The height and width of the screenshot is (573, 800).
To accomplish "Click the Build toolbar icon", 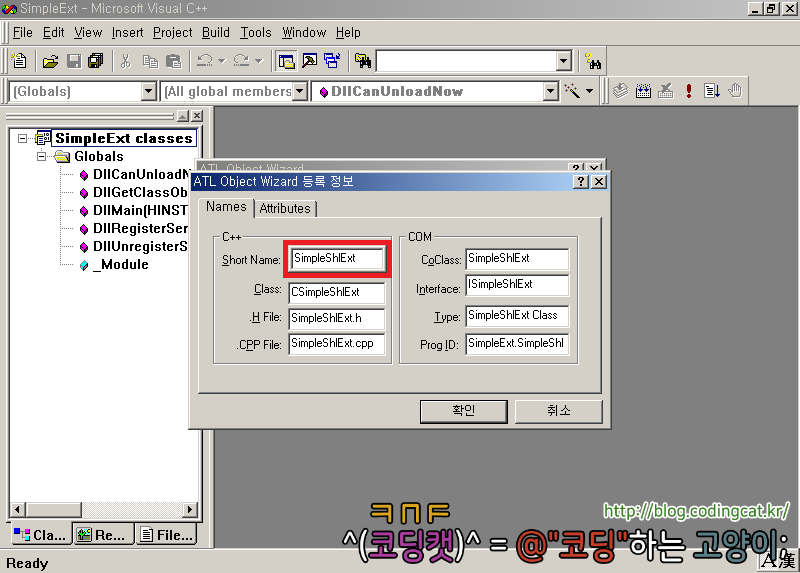I will 643,91.
